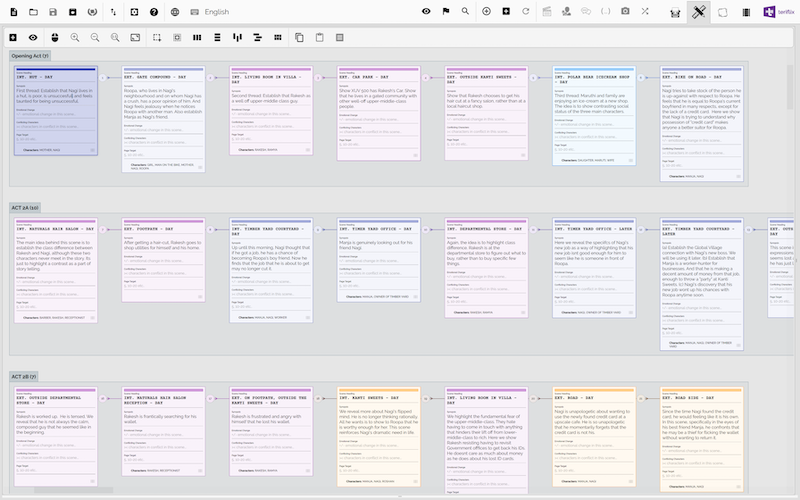The image size is (800, 500).
Task: Open a file with the folder icon
Action: click(x=33, y=12)
